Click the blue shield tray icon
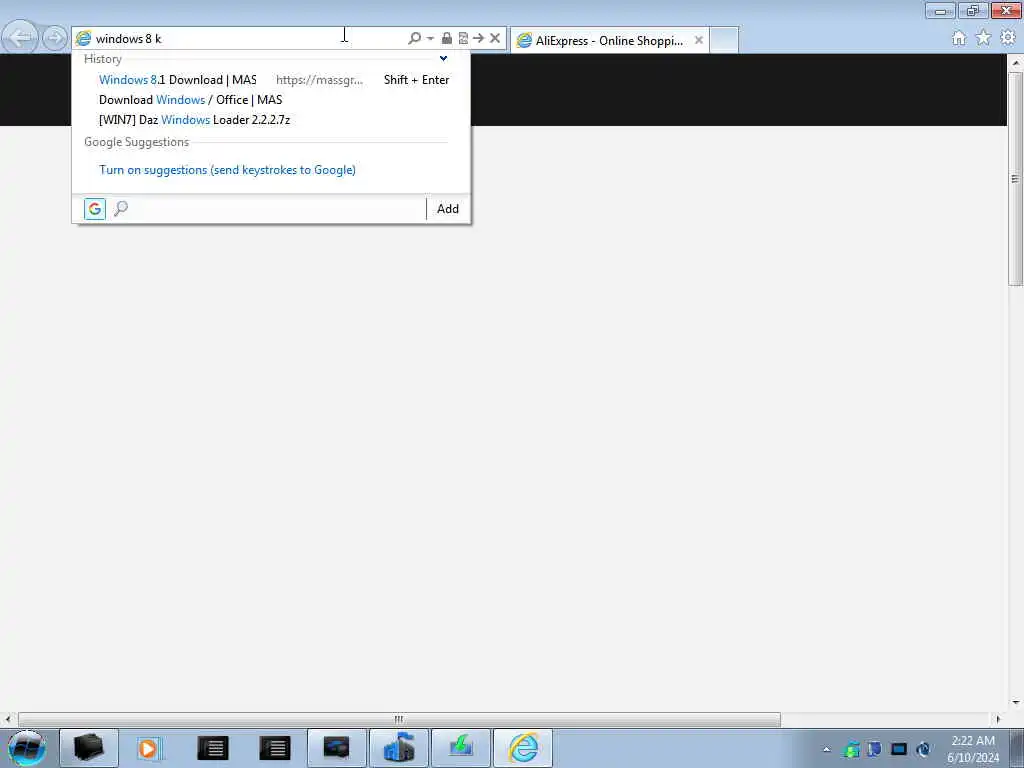Viewport: 1024px width, 768px height. coord(875,749)
